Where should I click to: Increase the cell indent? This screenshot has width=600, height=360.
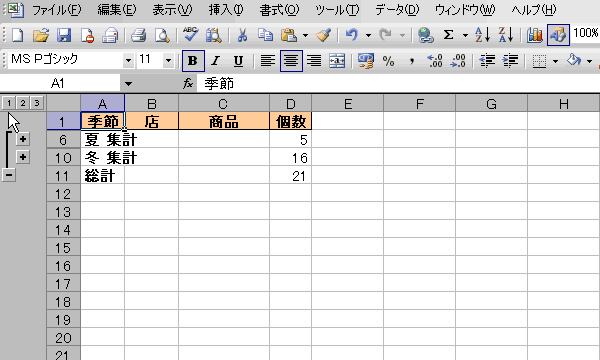510,61
